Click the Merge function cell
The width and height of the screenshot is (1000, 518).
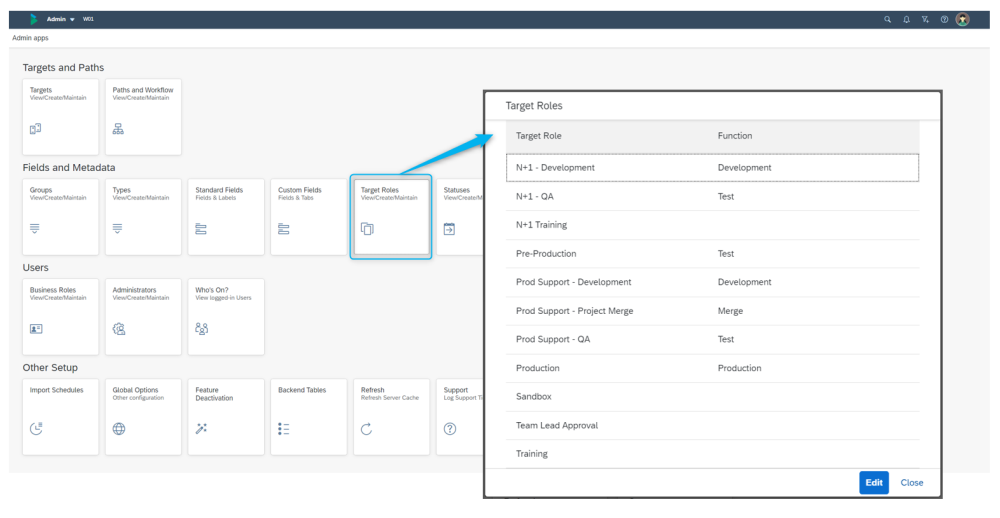pos(730,311)
